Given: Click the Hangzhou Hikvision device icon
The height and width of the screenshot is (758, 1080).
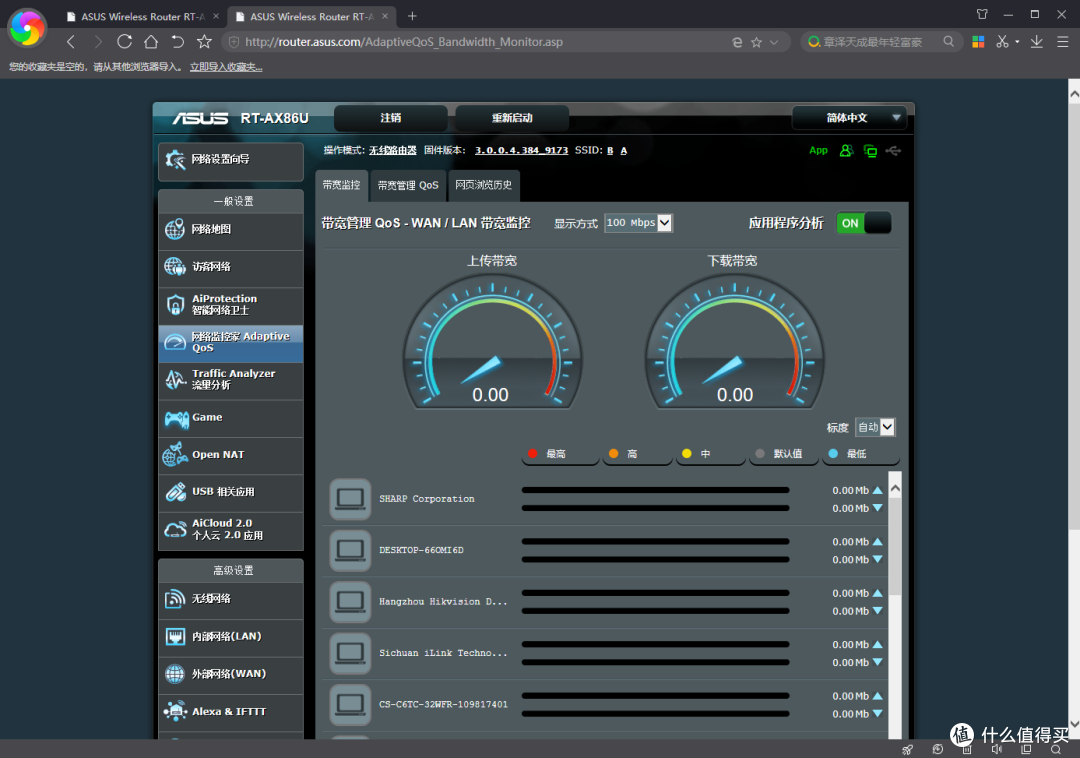Looking at the screenshot, I should pyautogui.click(x=350, y=602).
